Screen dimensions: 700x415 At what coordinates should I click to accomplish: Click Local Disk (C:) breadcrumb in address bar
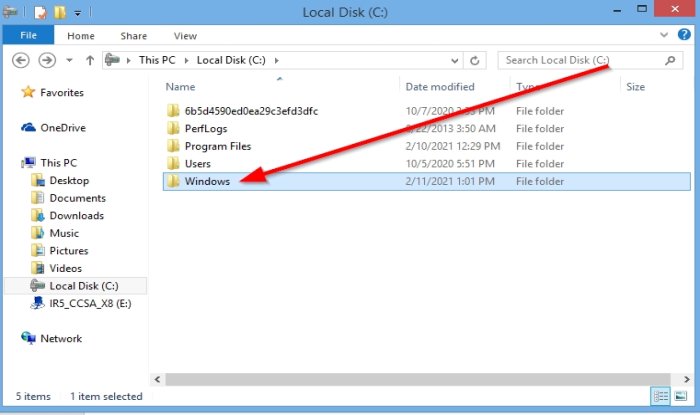(231, 60)
